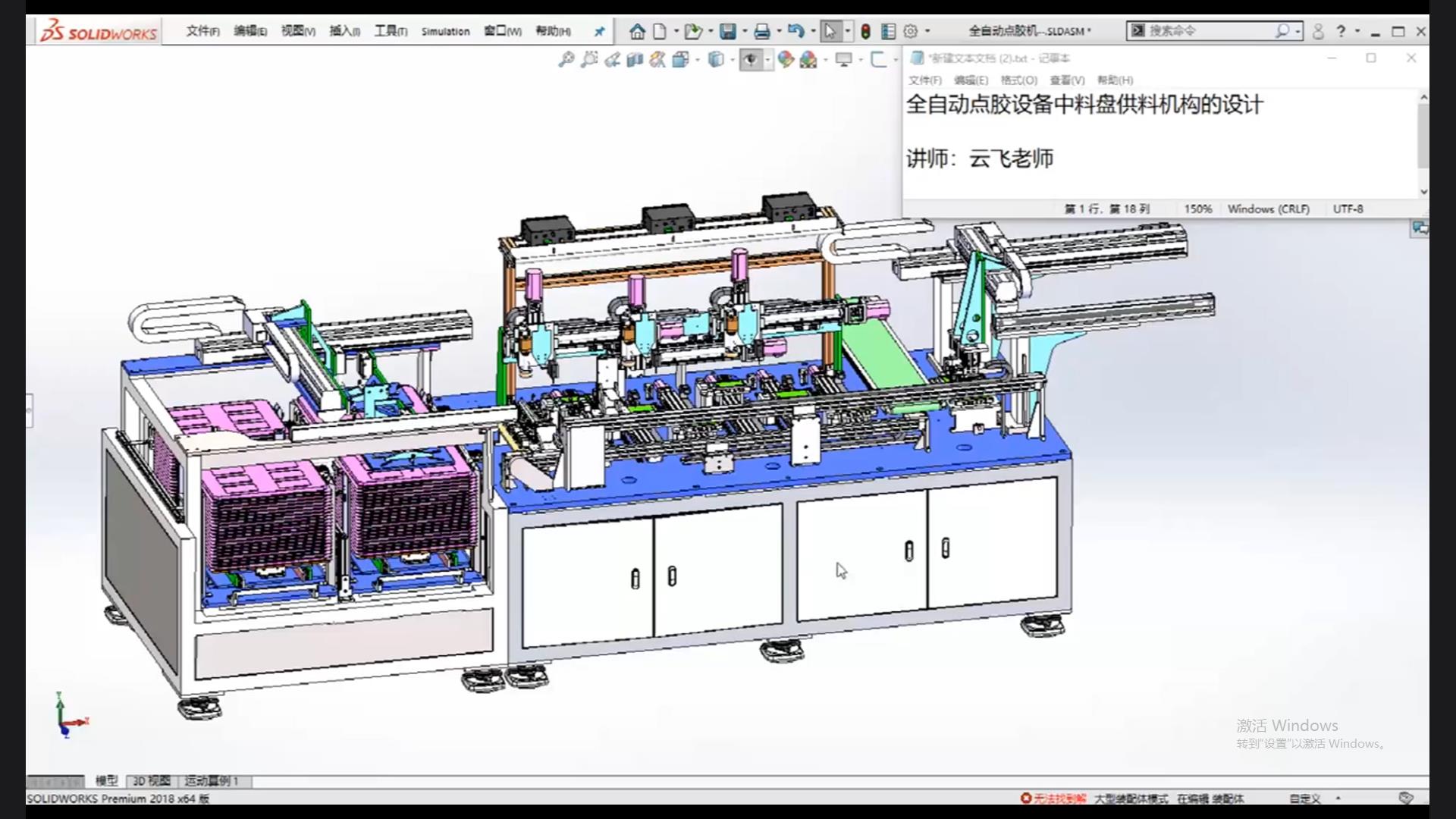Expand the Save dropdown arrow
The width and height of the screenshot is (1456, 819).
[745, 32]
